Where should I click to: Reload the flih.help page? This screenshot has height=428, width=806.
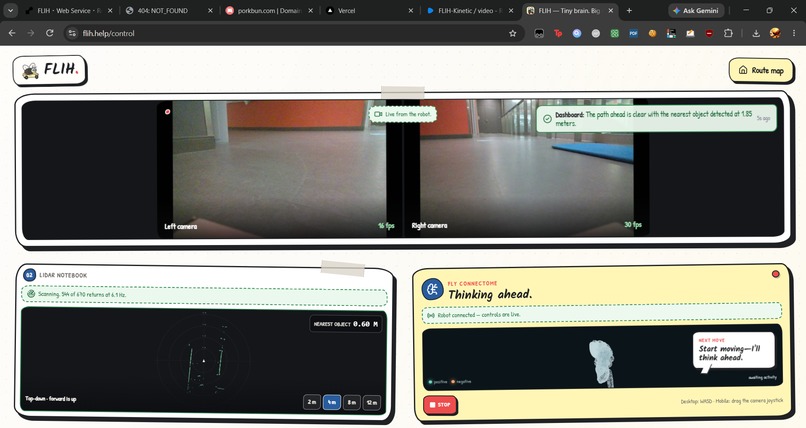coord(49,33)
